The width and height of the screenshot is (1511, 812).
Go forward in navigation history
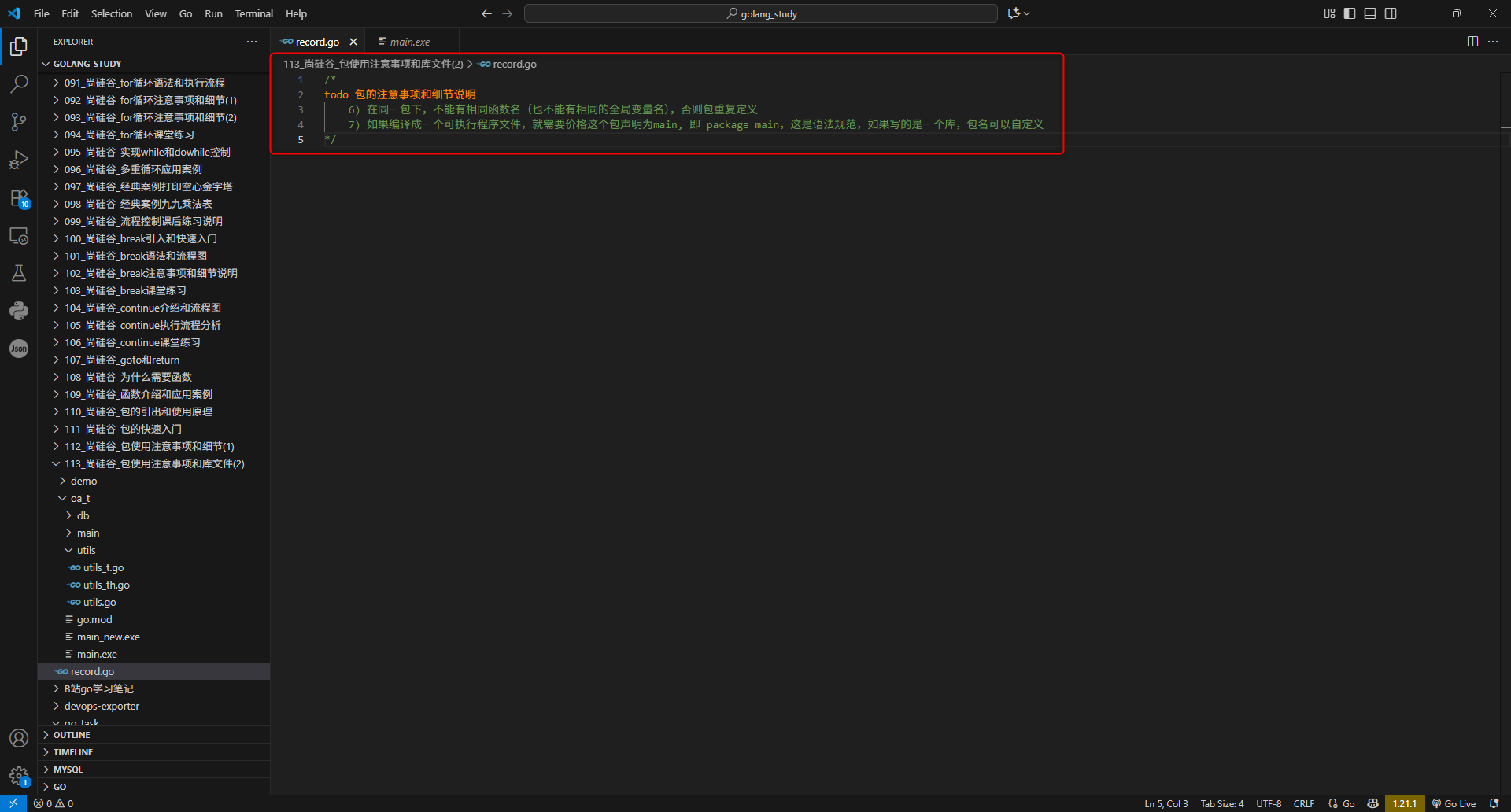[508, 13]
